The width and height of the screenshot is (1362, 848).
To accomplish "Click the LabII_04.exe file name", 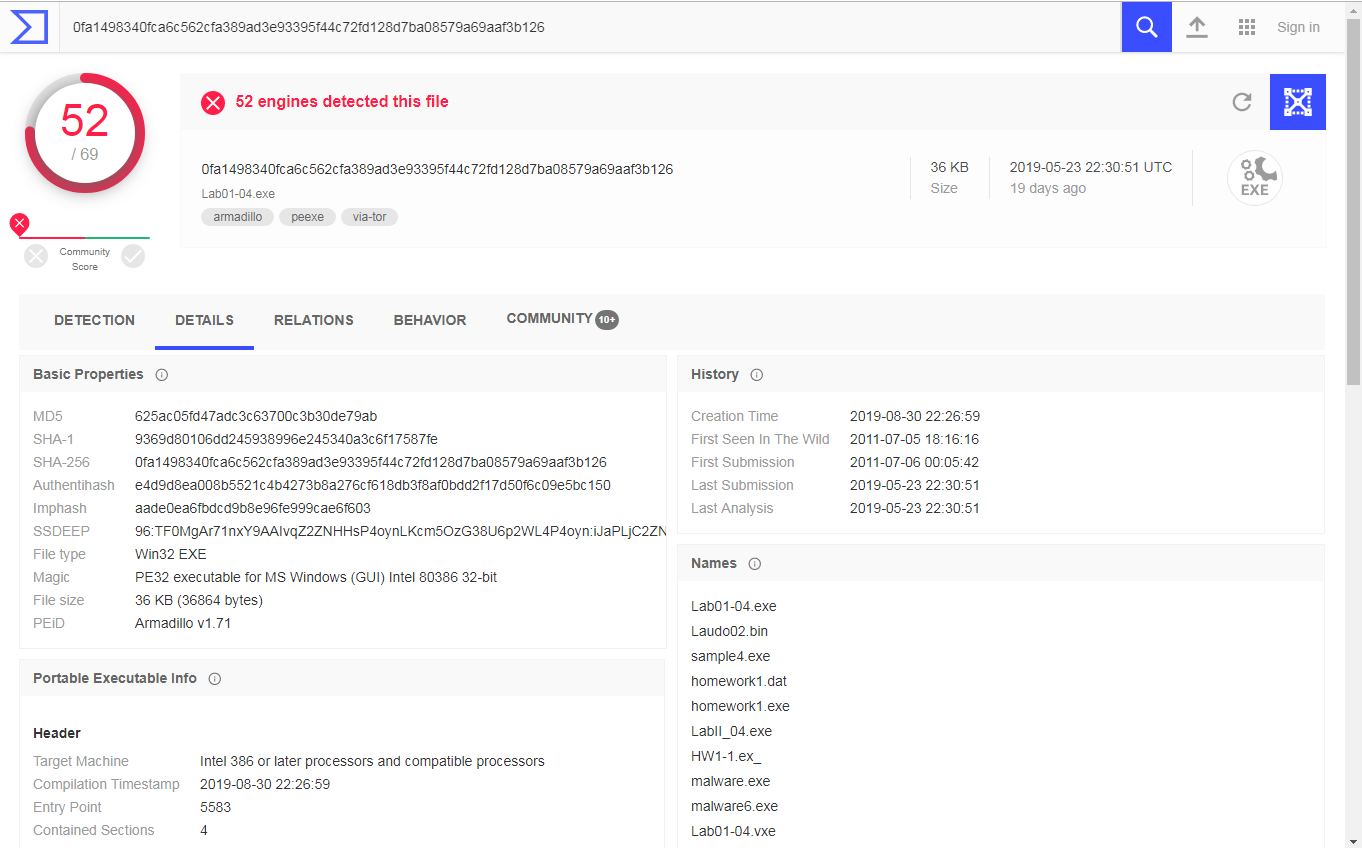I will pyautogui.click(x=731, y=731).
